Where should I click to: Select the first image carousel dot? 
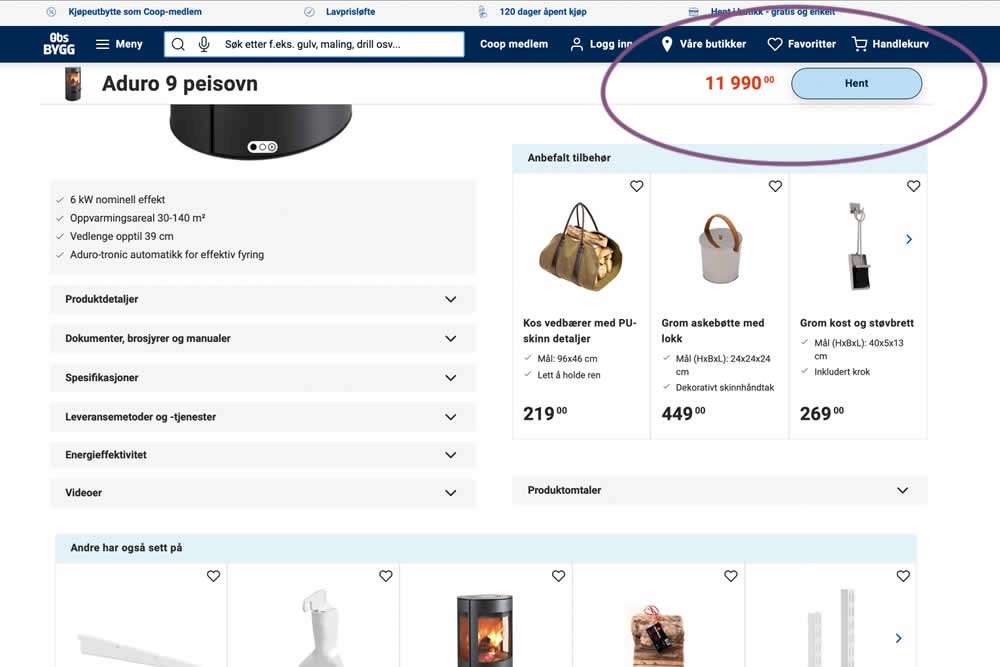[253, 147]
